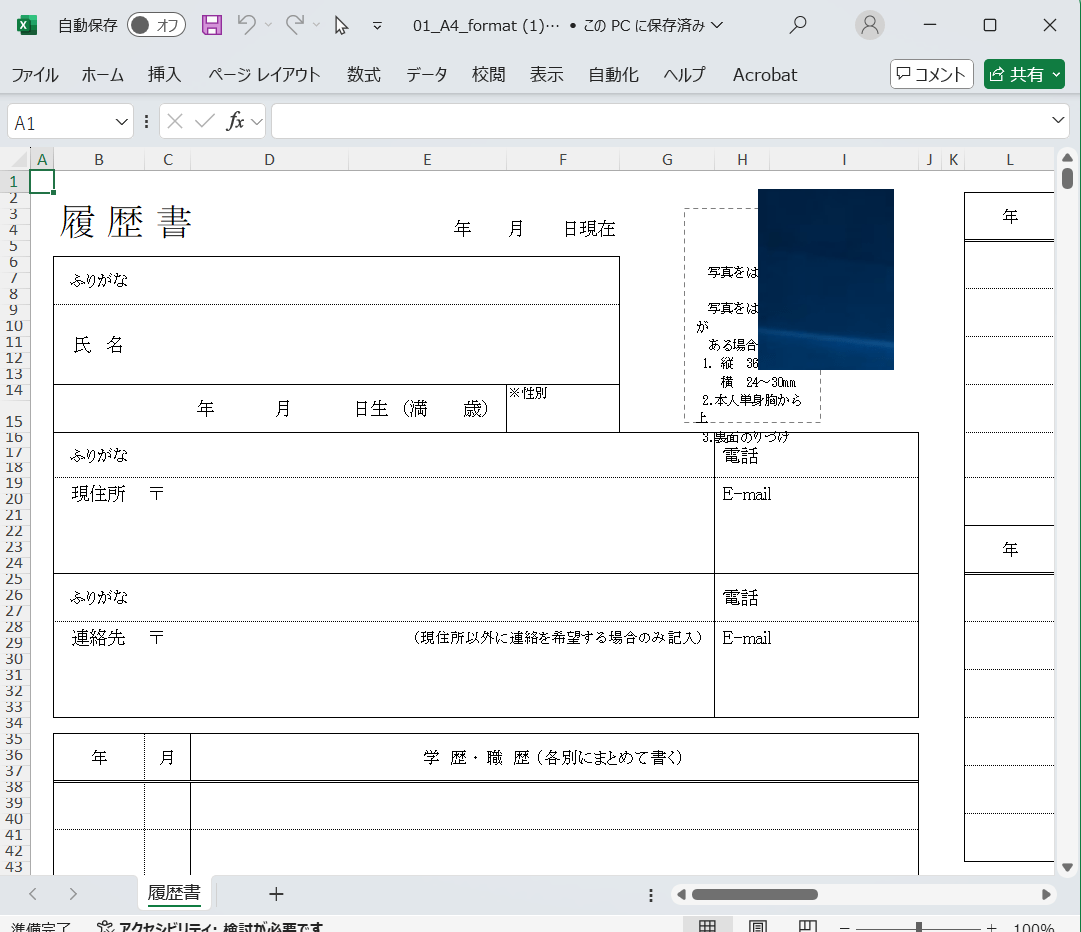Click the horizontal scrollbar right arrow
The image size is (1081, 932).
tap(1046, 894)
